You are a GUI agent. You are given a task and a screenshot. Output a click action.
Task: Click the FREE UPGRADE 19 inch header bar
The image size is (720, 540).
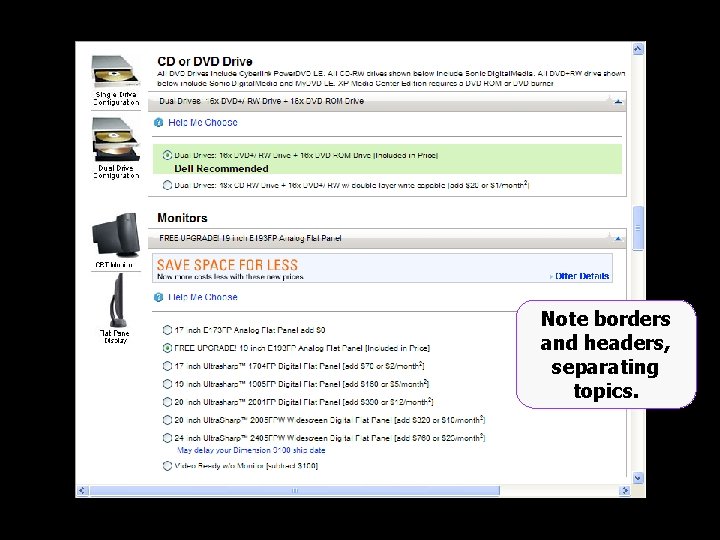tap(387, 239)
